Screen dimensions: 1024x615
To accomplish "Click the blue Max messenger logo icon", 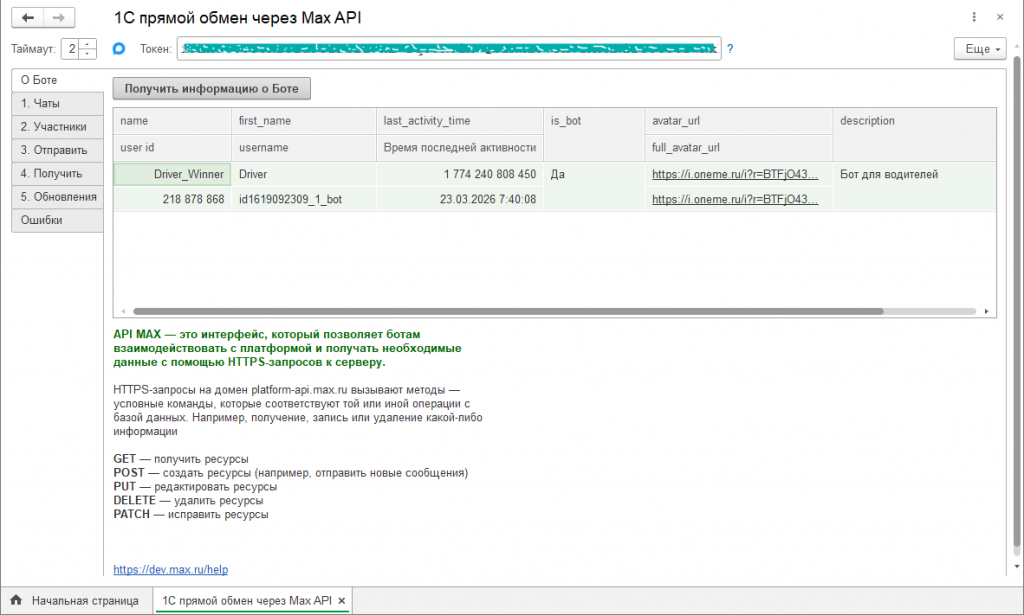I will click(x=119, y=48).
